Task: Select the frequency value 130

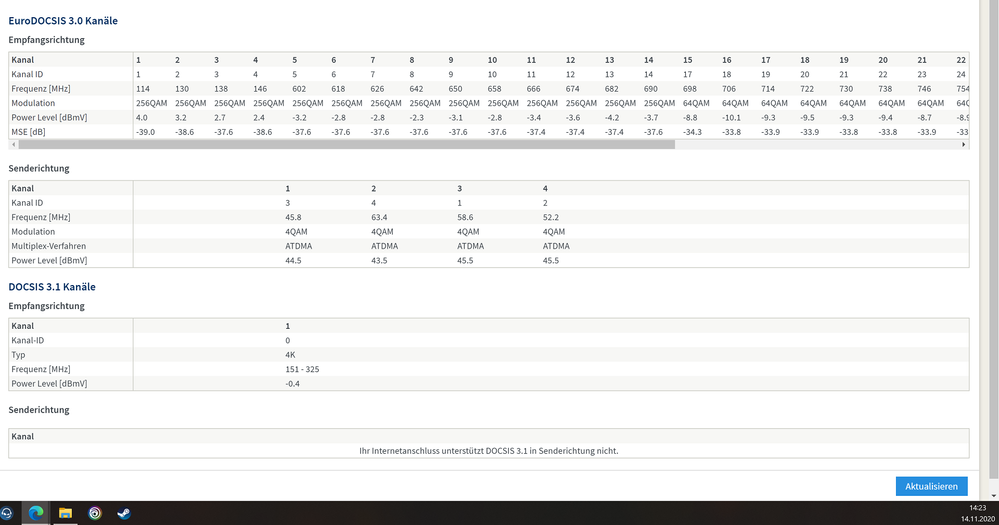Action: point(182,89)
